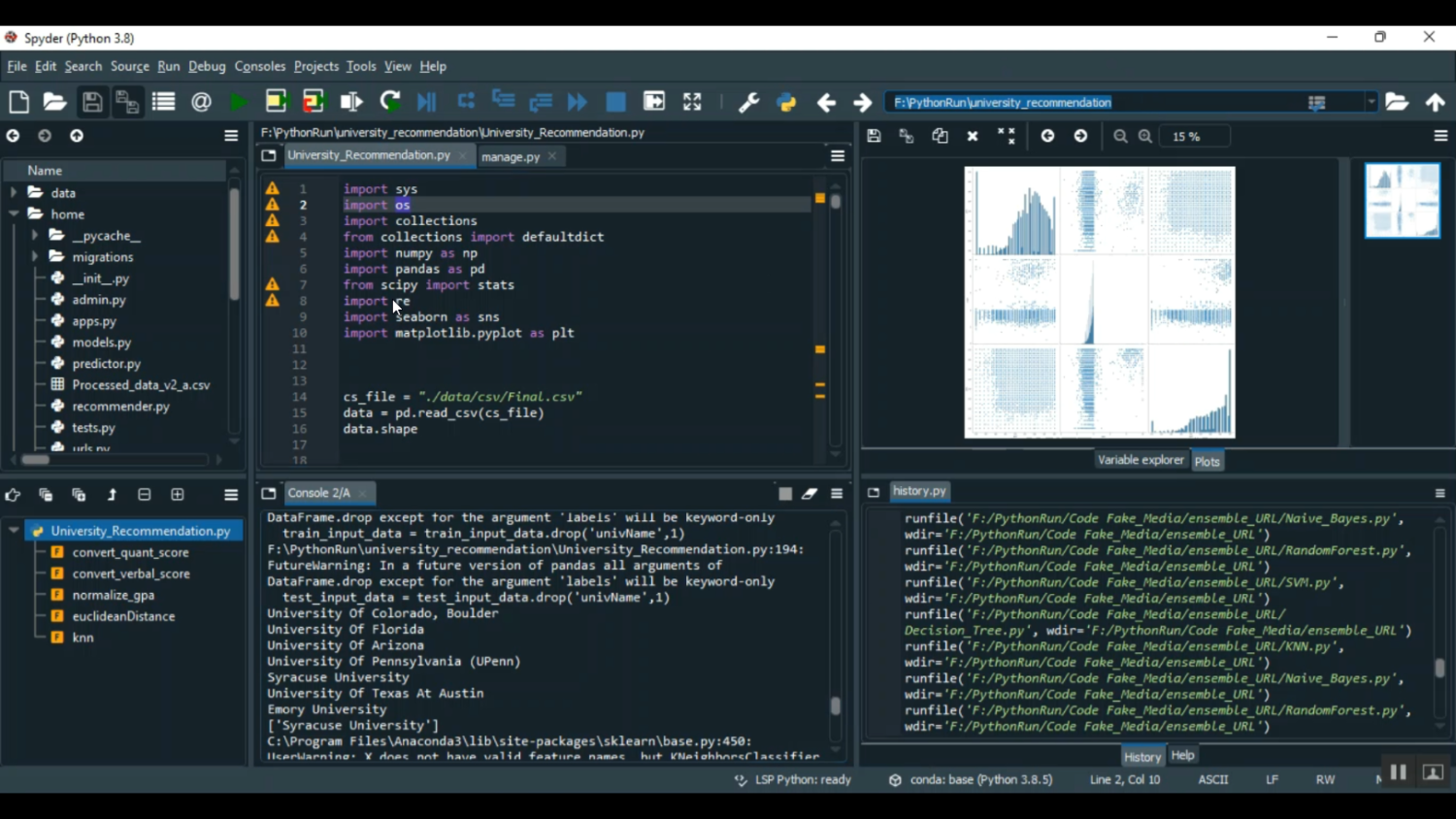This screenshot has height=819, width=1456.
Task: Open the Help tab beside History
Action: click(1182, 755)
